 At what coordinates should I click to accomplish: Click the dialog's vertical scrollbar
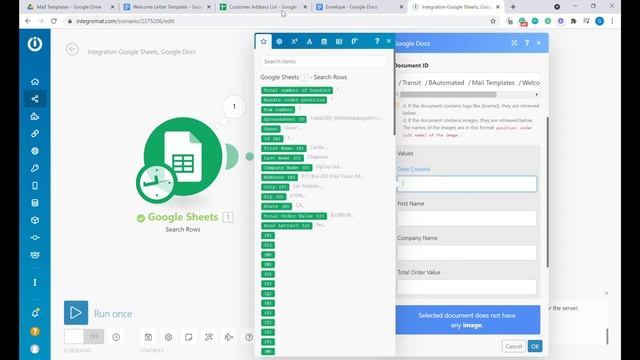[547, 192]
